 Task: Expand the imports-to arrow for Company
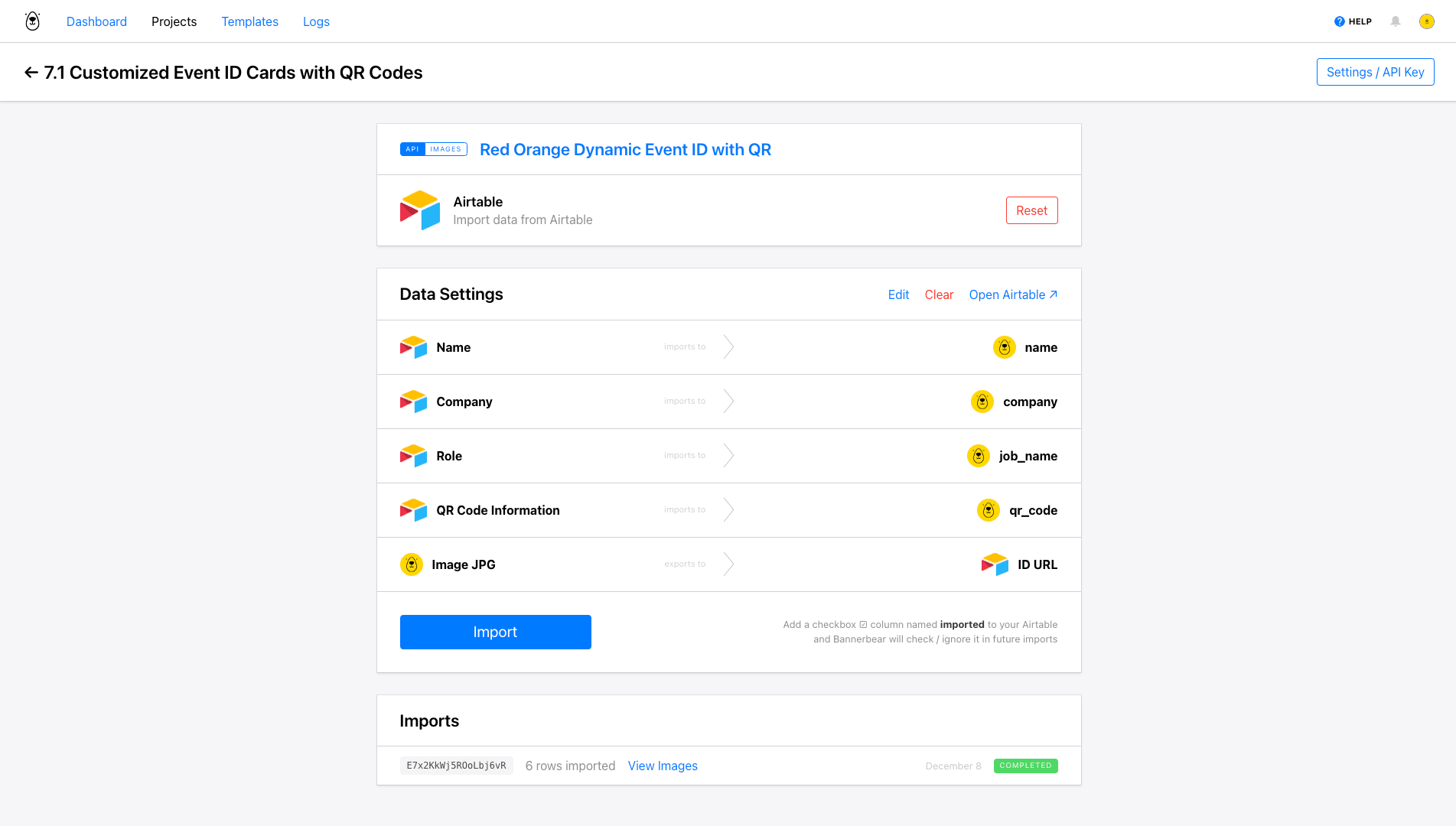point(728,401)
